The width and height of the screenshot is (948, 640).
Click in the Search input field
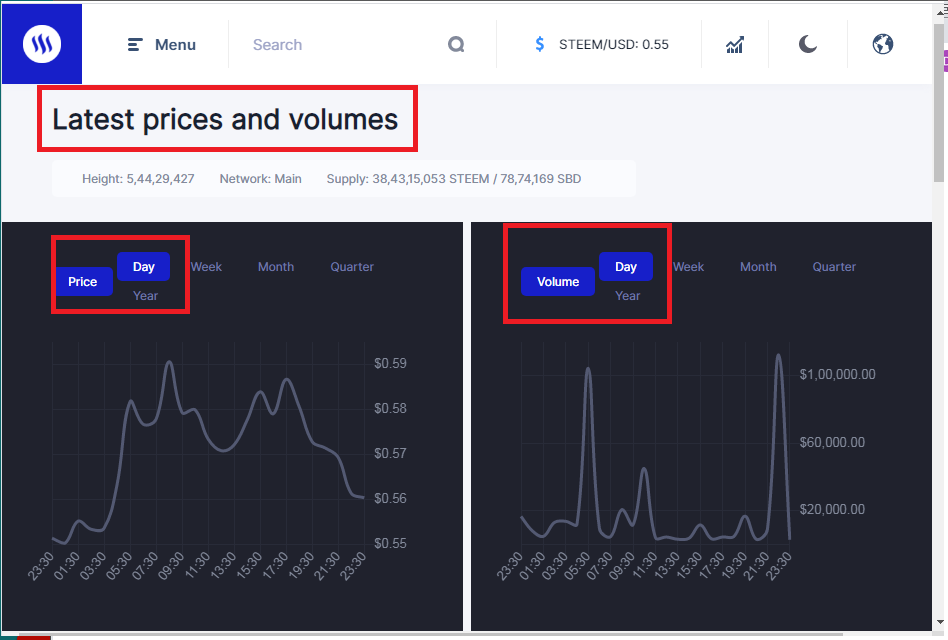click(340, 45)
